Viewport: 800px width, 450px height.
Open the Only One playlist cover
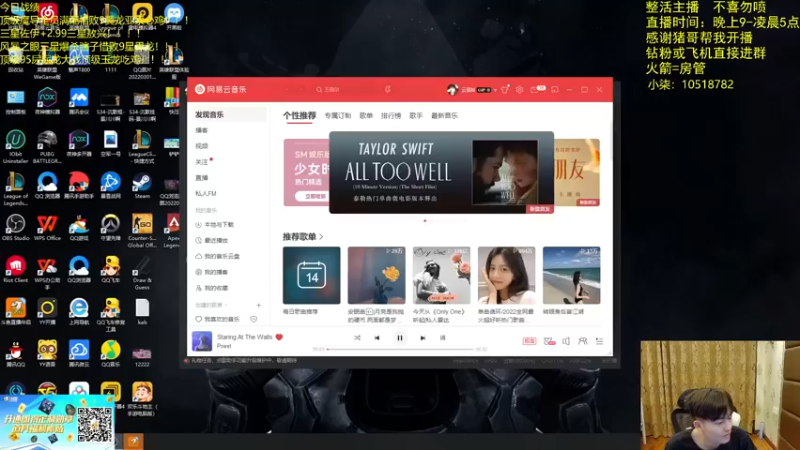pos(441,276)
